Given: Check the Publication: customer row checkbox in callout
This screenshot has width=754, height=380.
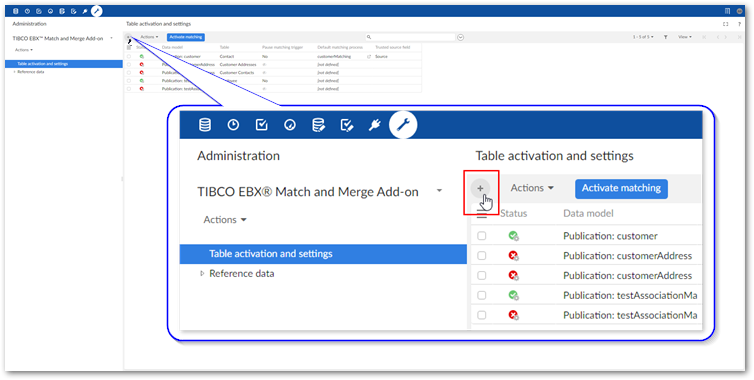Looking at the screenshot, I should point(481,236).
